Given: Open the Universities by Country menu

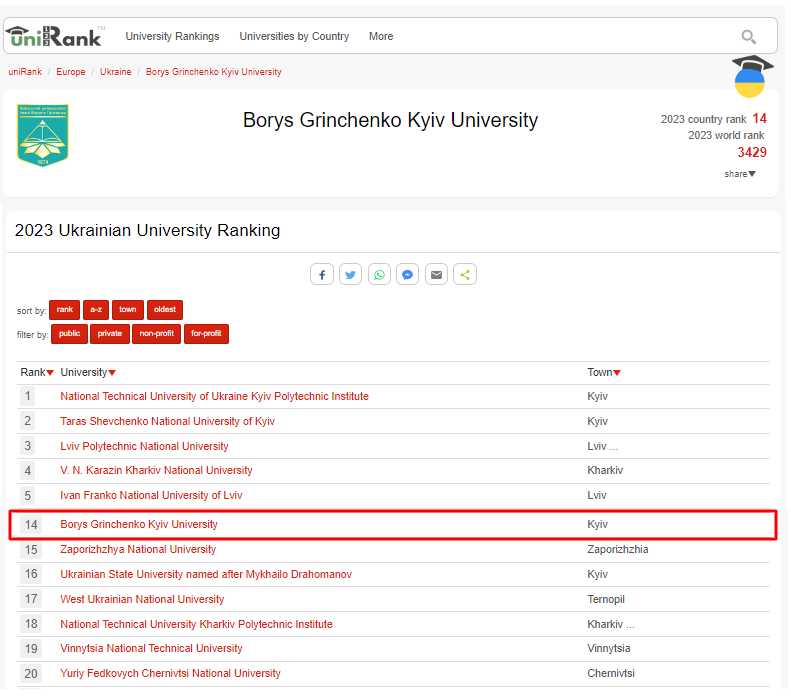Looking at the screenshot, I should [x=294, y=37].
